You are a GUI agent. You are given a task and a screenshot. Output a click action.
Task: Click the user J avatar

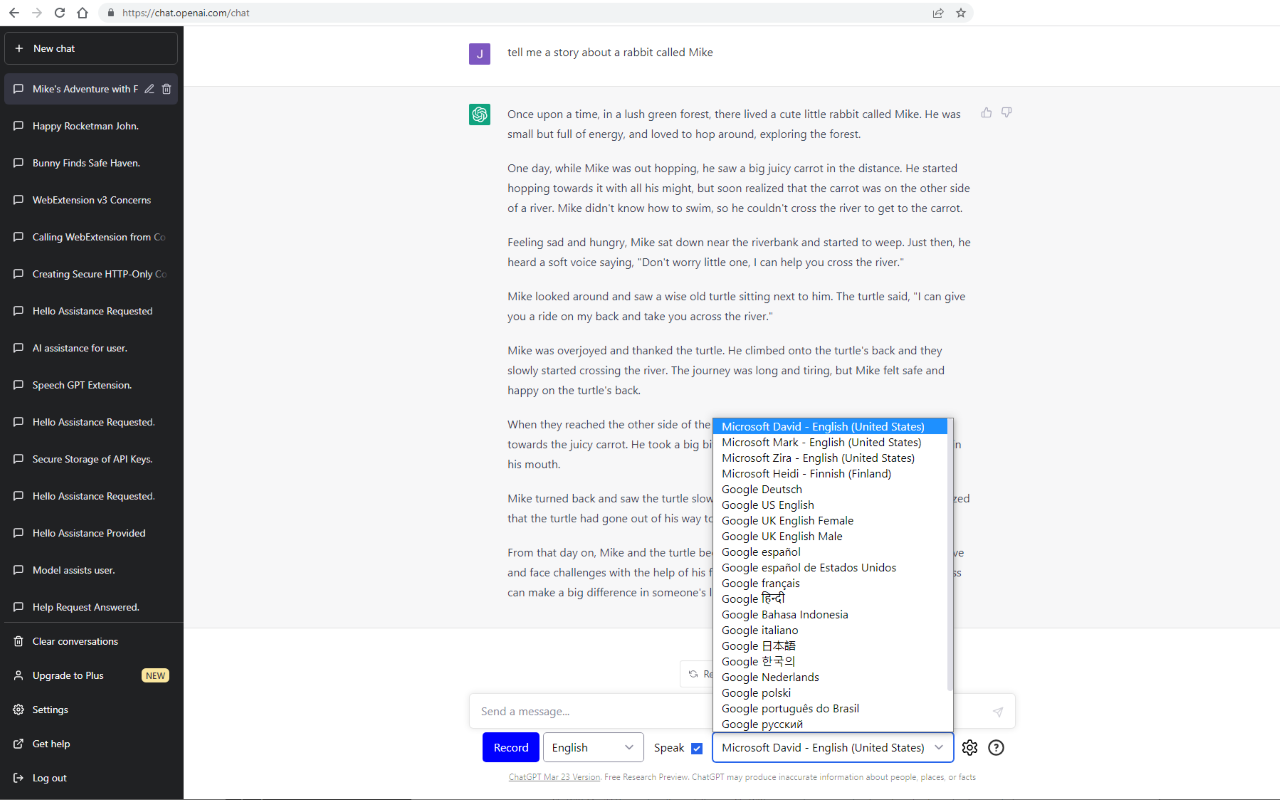click(480, 53)
